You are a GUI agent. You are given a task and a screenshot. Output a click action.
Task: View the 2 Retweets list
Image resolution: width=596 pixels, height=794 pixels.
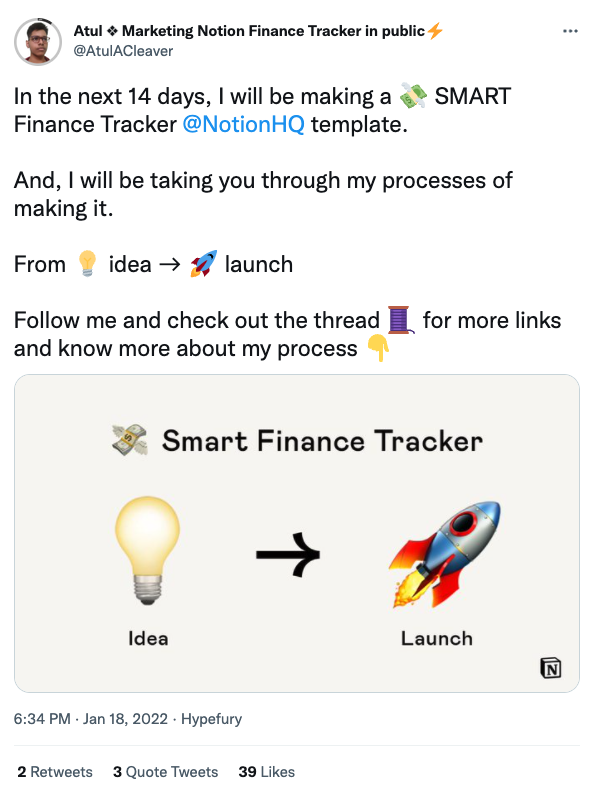pyautogui.click(x=55, y=772)
